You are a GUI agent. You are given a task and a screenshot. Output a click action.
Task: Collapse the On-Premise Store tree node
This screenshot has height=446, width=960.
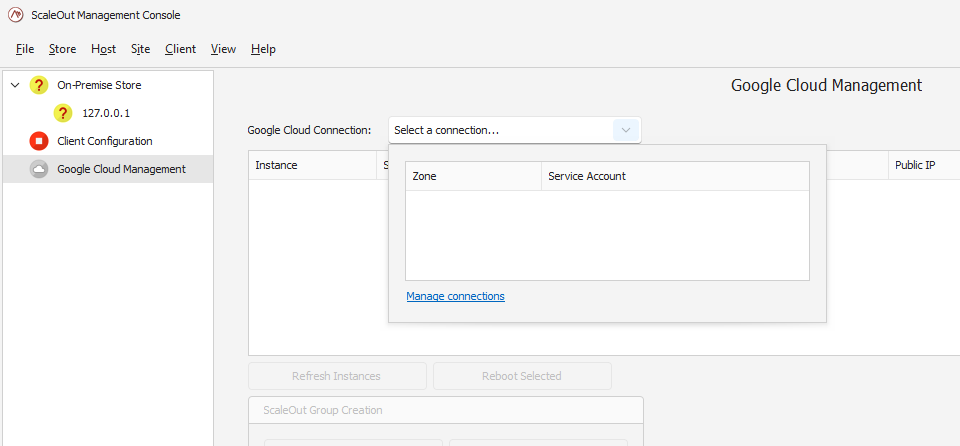pos(15,85)
